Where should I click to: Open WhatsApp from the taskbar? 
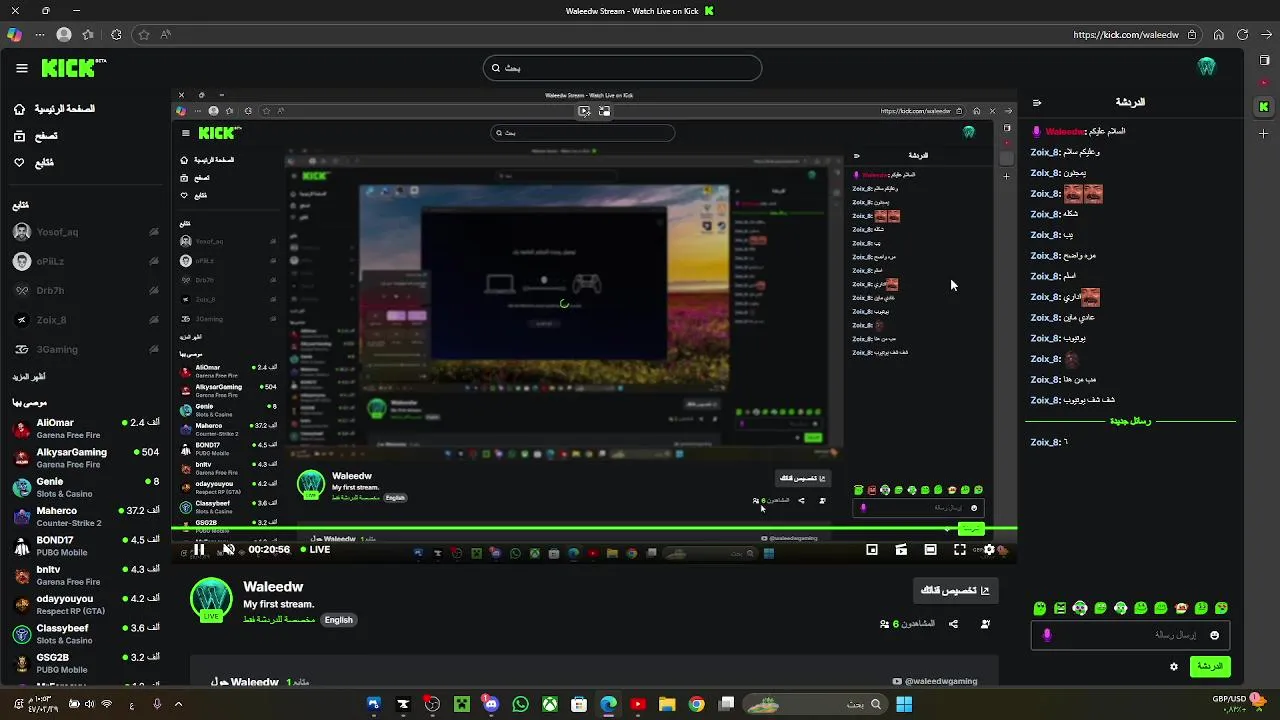pyautogui.click(x=520, y=704)
